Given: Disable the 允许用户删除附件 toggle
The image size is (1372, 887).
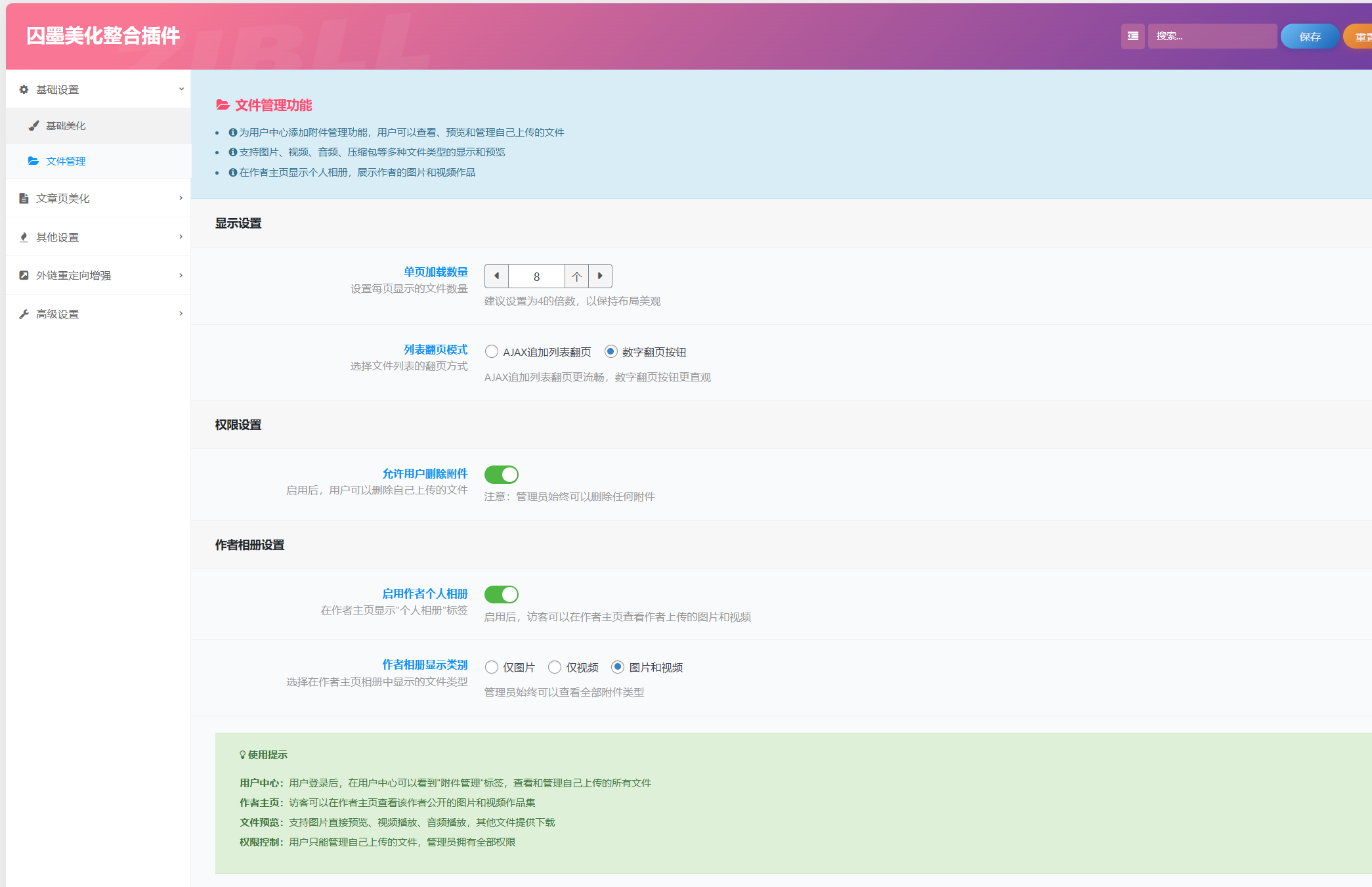Looking at the screenshot, I should 502,474.
